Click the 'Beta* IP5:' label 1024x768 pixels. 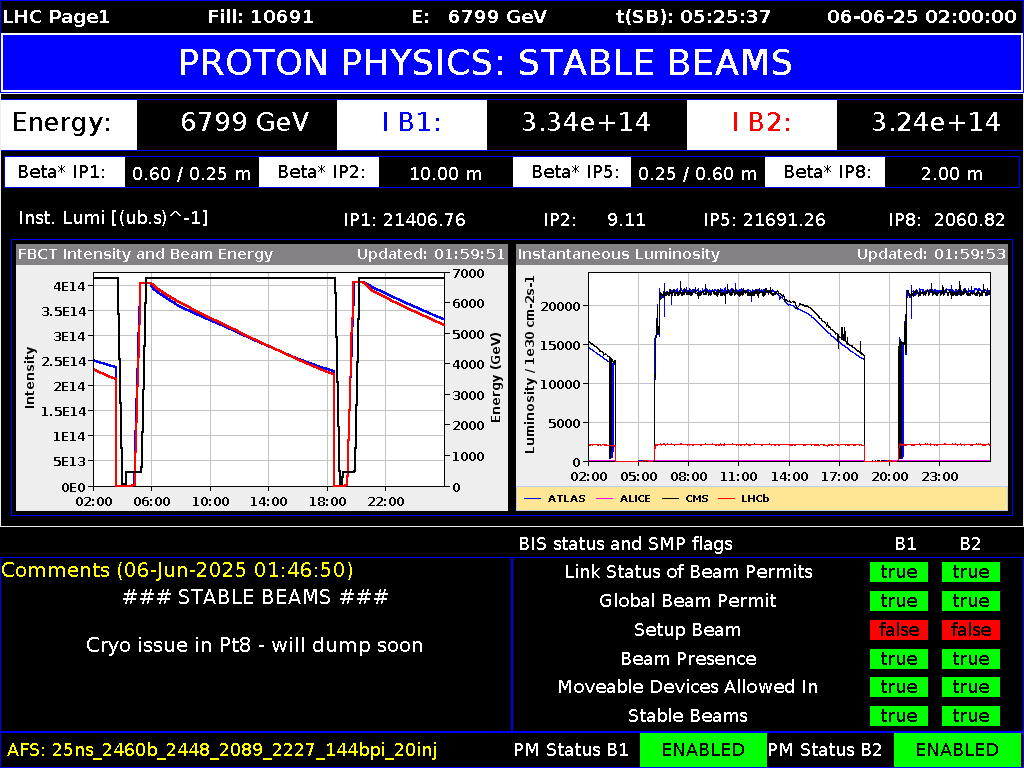[572, 172]
